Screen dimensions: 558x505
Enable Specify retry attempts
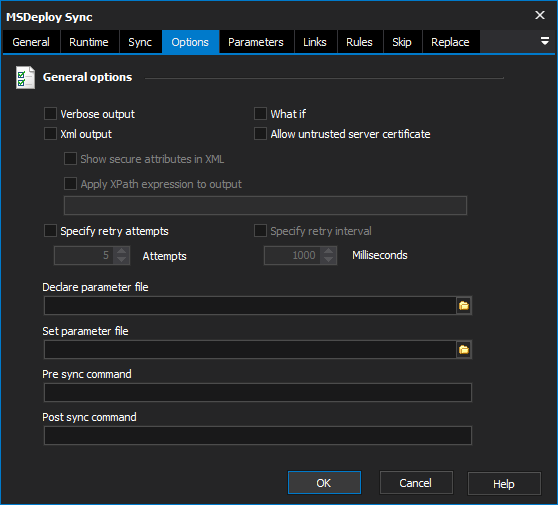50,231
